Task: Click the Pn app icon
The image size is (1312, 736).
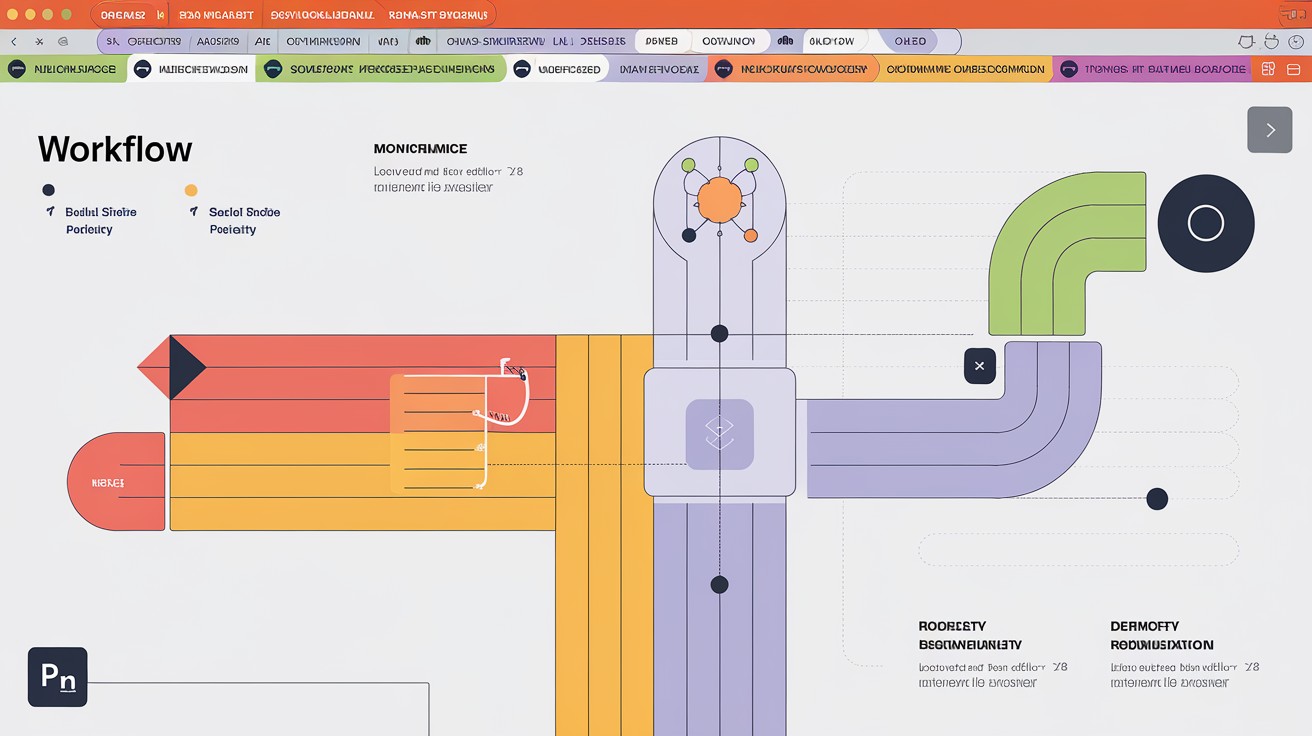Action: pyautogui.click(x=58, y=677)
